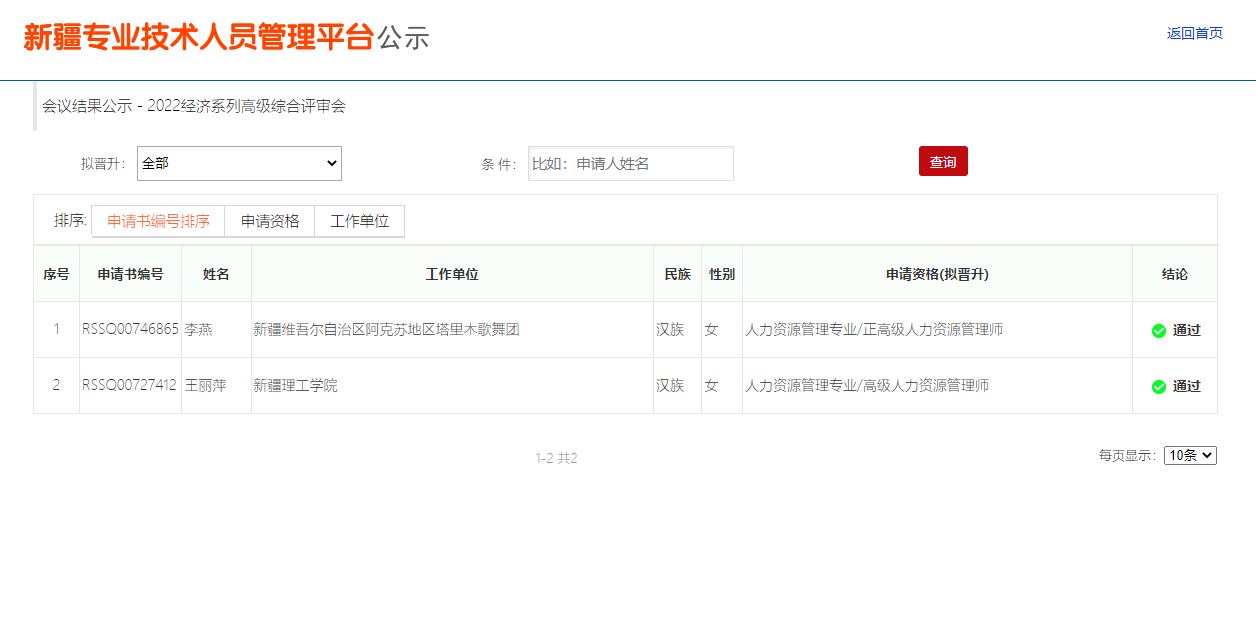Click the green check icon in 王丽萍's row

tap(1159, 387)
